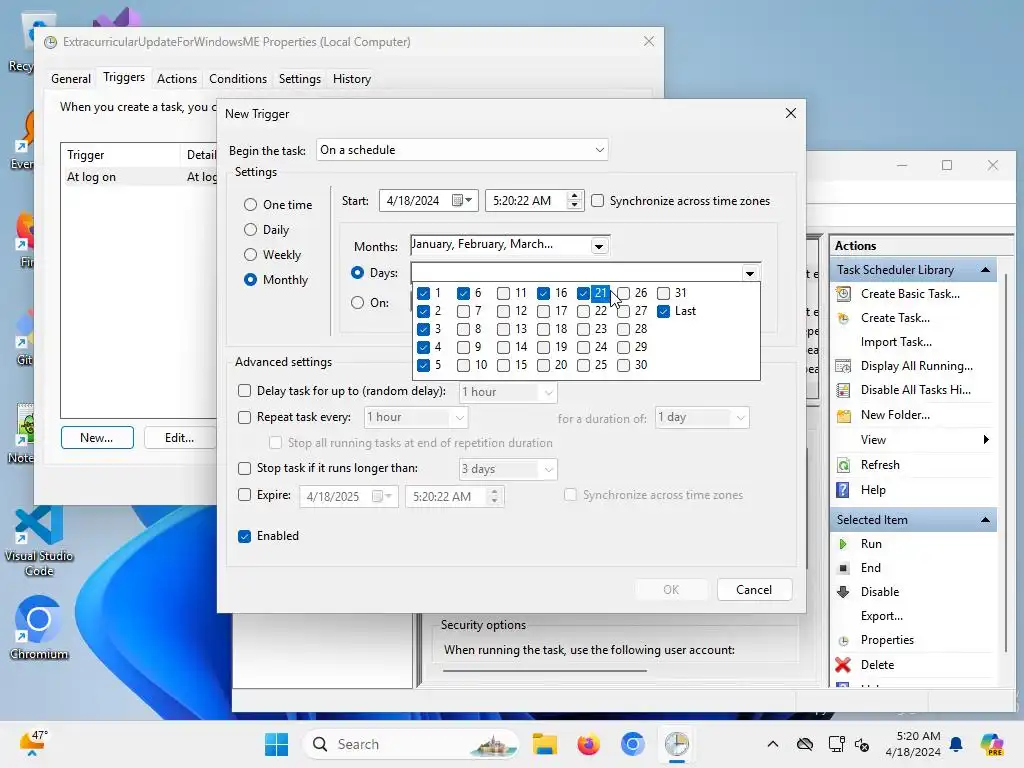Click the taskbar Search box
Viewport: 1024px width, 768px height.
pyautogui.click(x=411, y=744)
